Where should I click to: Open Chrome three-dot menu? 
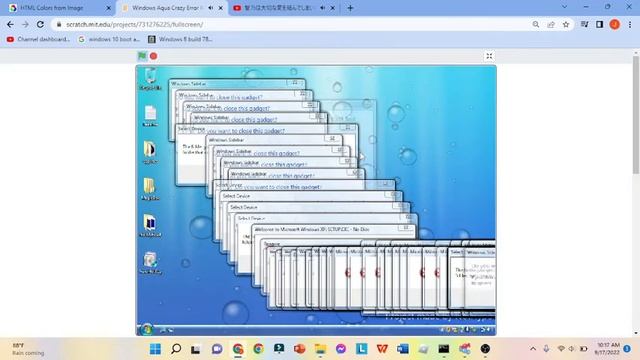630,24
